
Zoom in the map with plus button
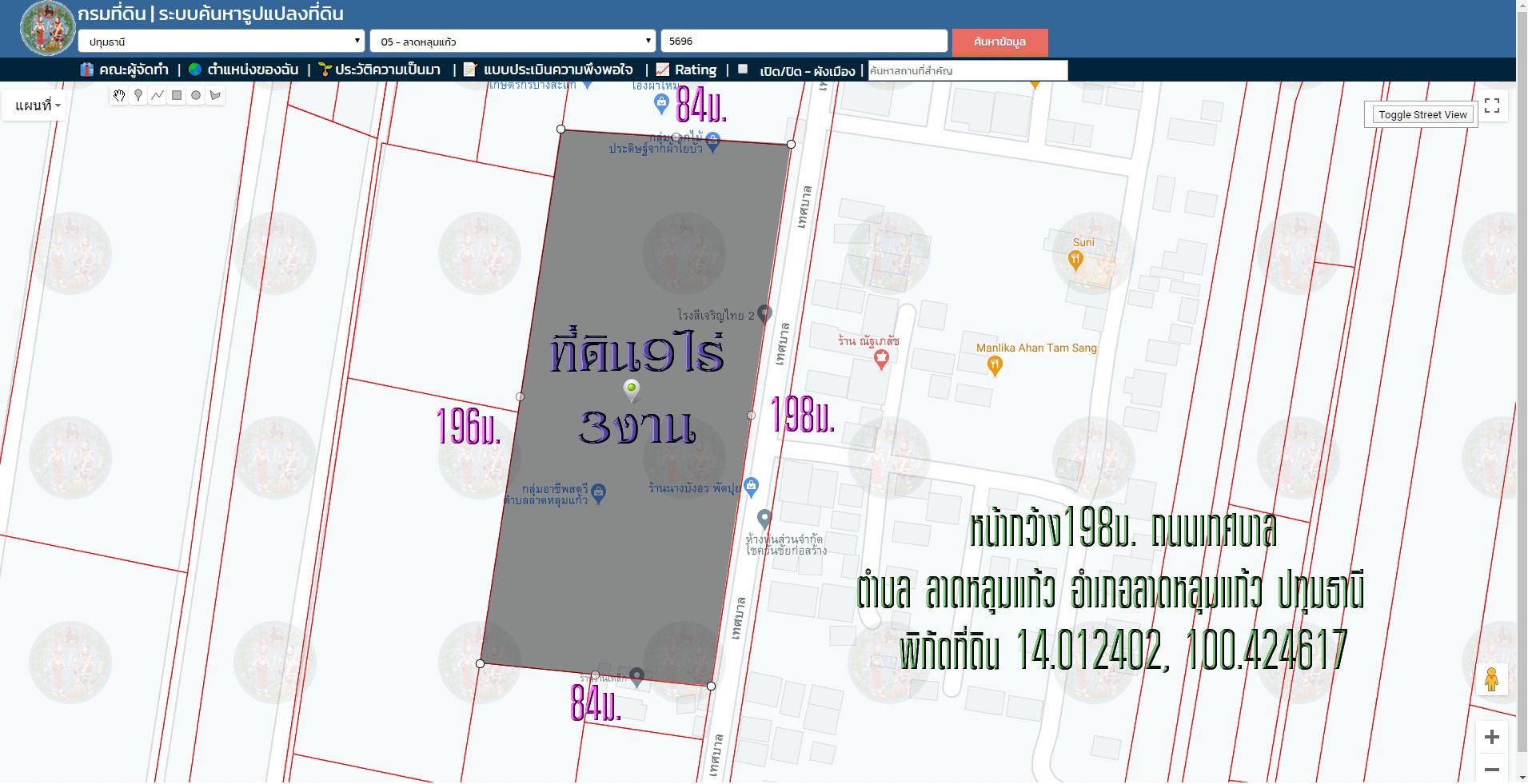coord(1491,737)
